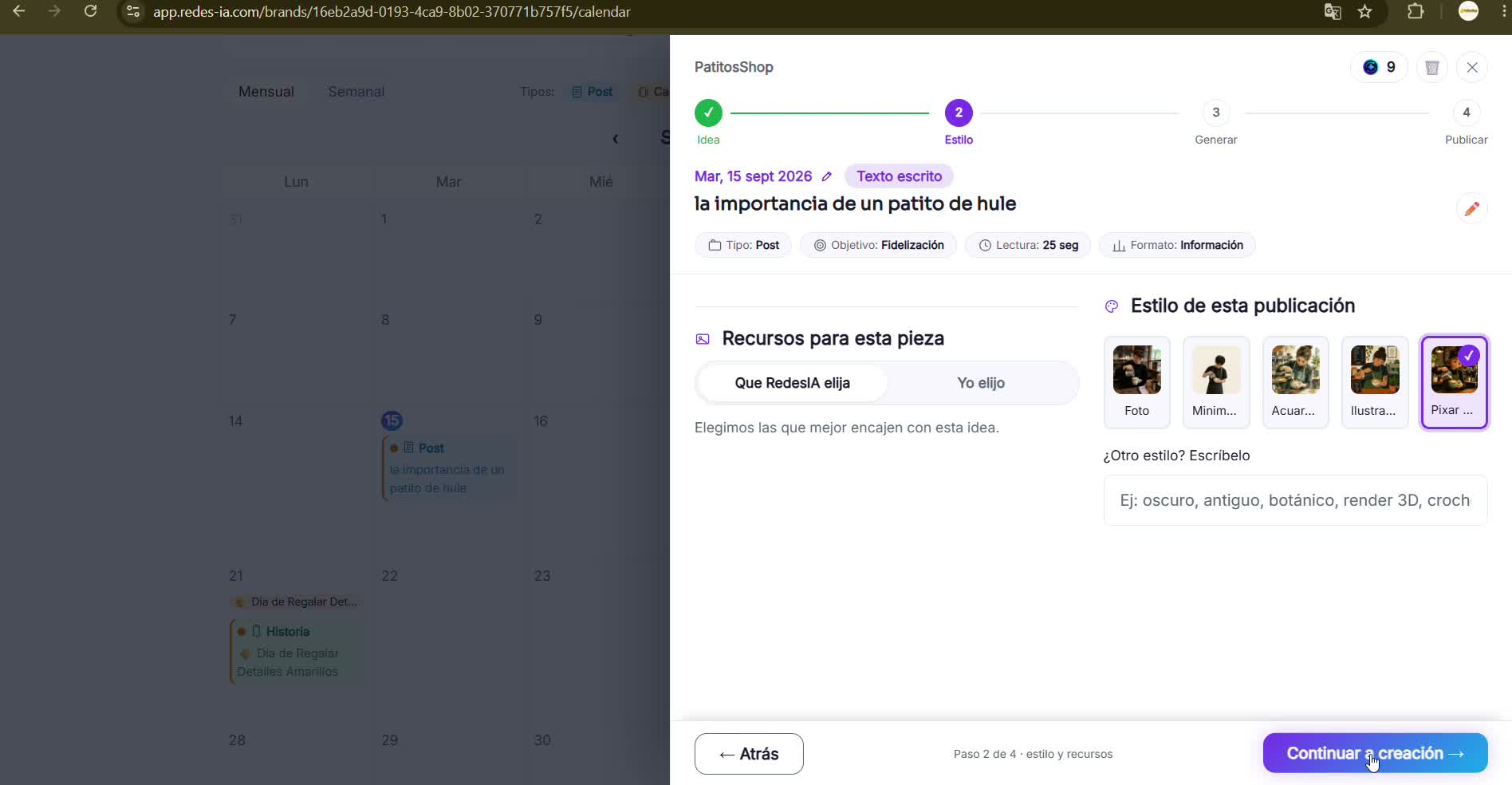Open the browser profile avatar
Viewport: 1512px width, 785px height.
[1468, 11]
